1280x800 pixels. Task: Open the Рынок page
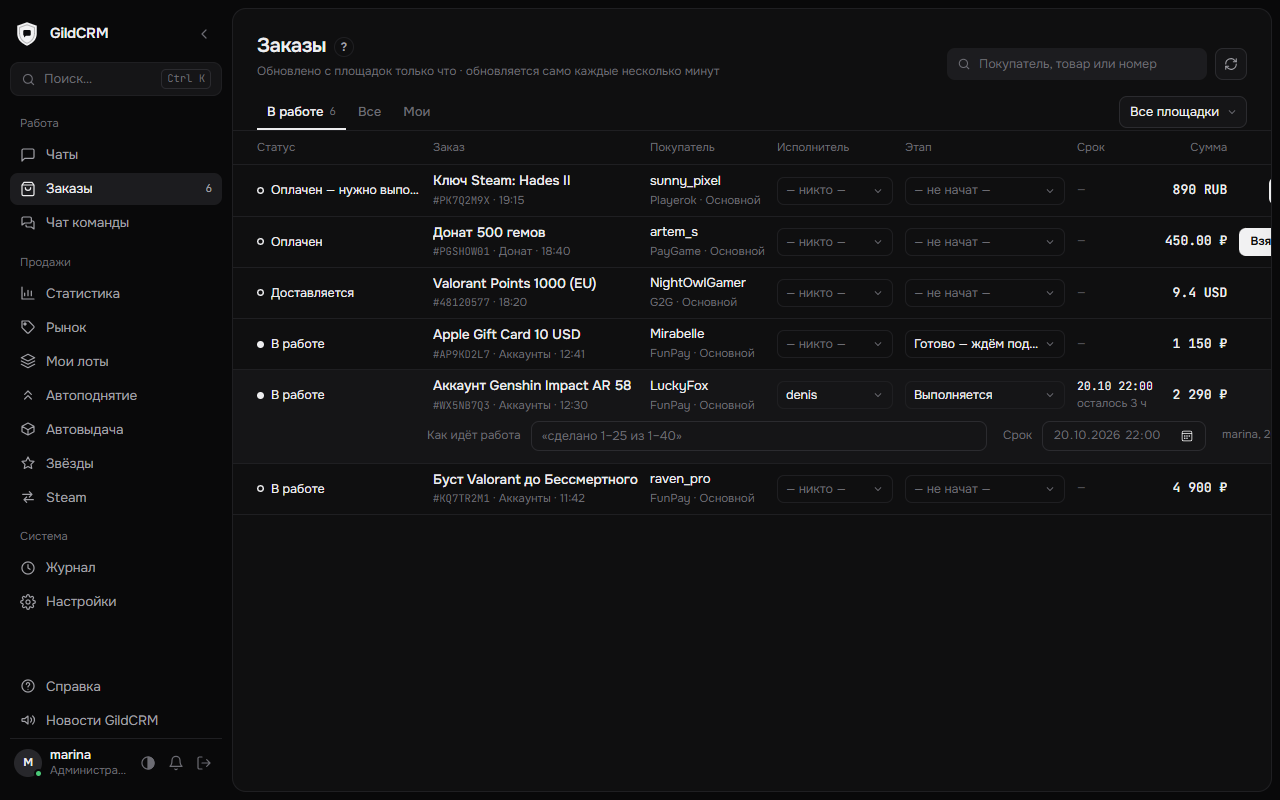(x=116, y=328)
